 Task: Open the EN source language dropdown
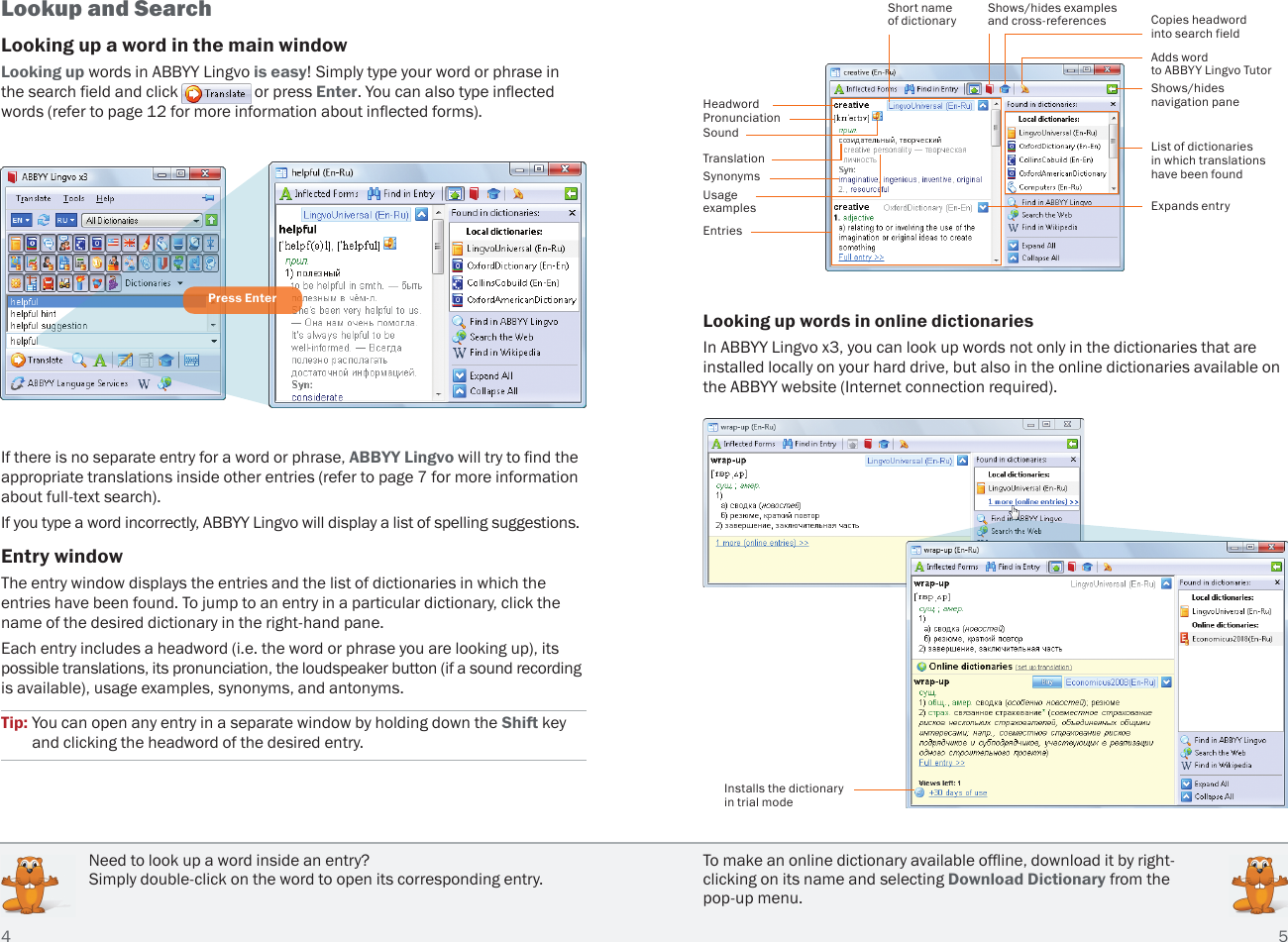(x=21, y=220)
